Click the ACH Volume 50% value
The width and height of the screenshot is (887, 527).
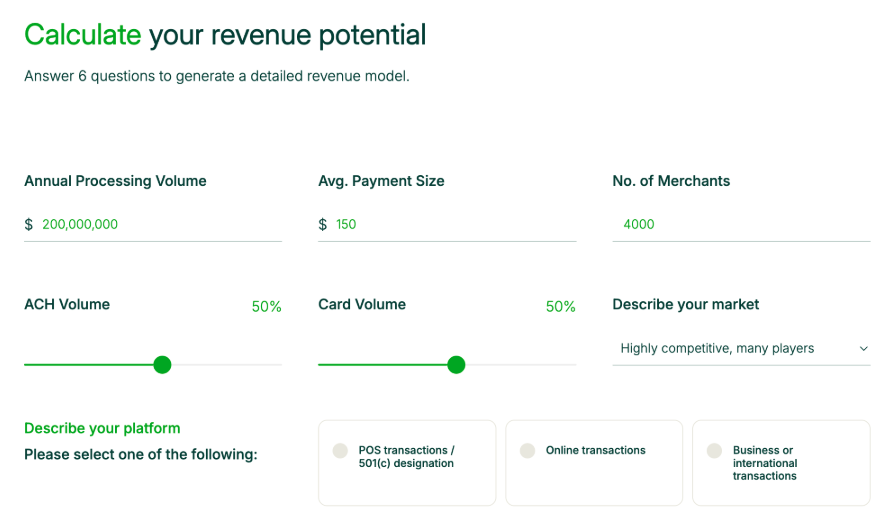click(266, 306)
